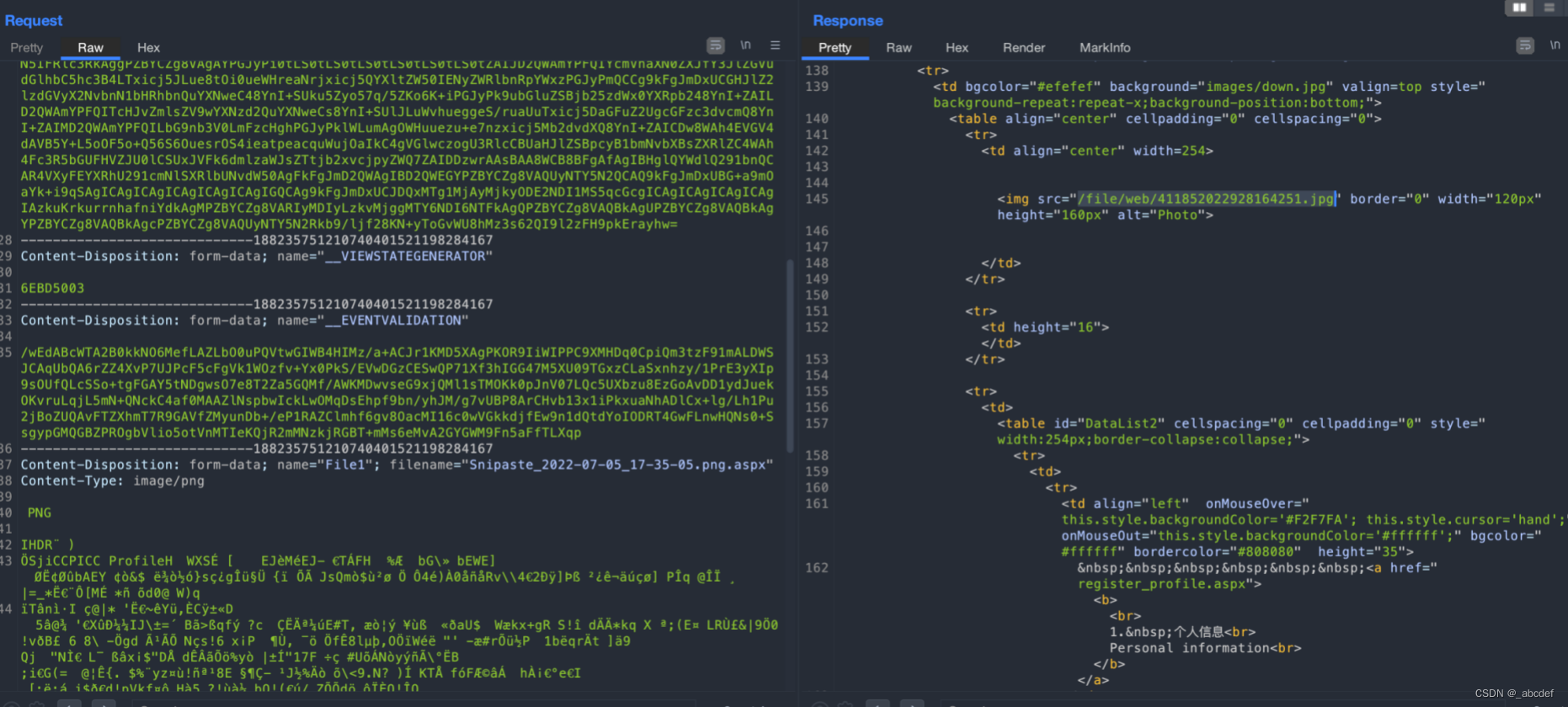Click the td height="16" tag
This screenshot has width=1568, height=707.
1045,327
